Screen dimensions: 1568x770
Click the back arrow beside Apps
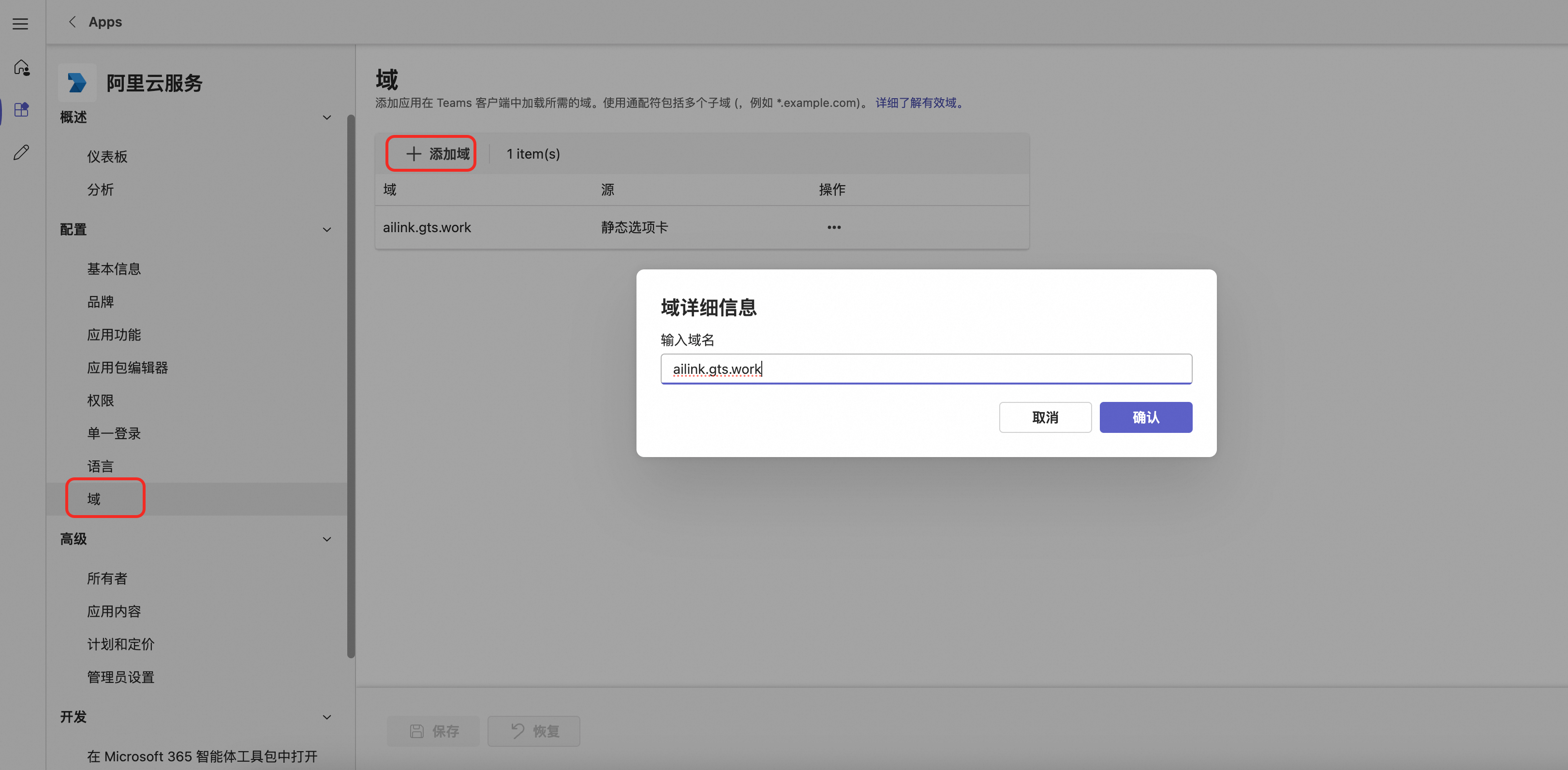coord(73,22)
